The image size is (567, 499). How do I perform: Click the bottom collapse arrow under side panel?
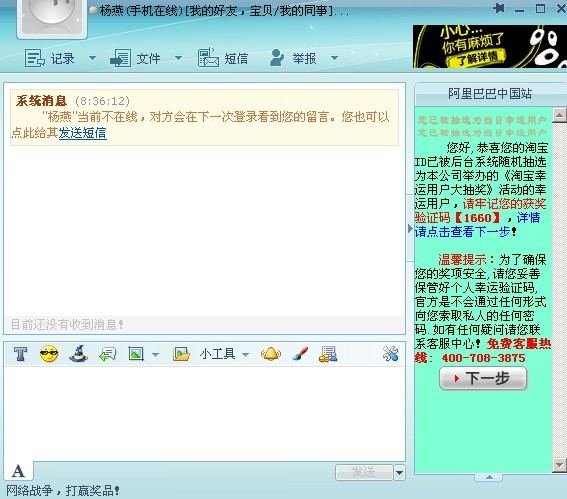click(489, 477)
